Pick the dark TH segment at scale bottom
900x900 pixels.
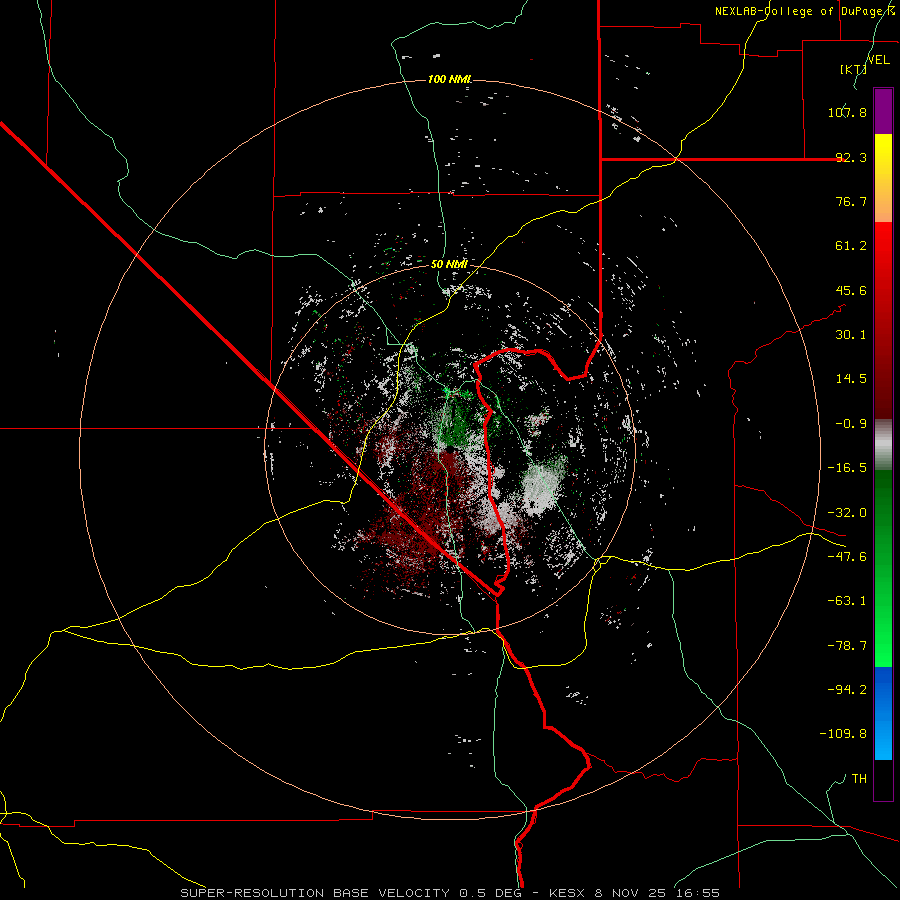tap(883, 779)
